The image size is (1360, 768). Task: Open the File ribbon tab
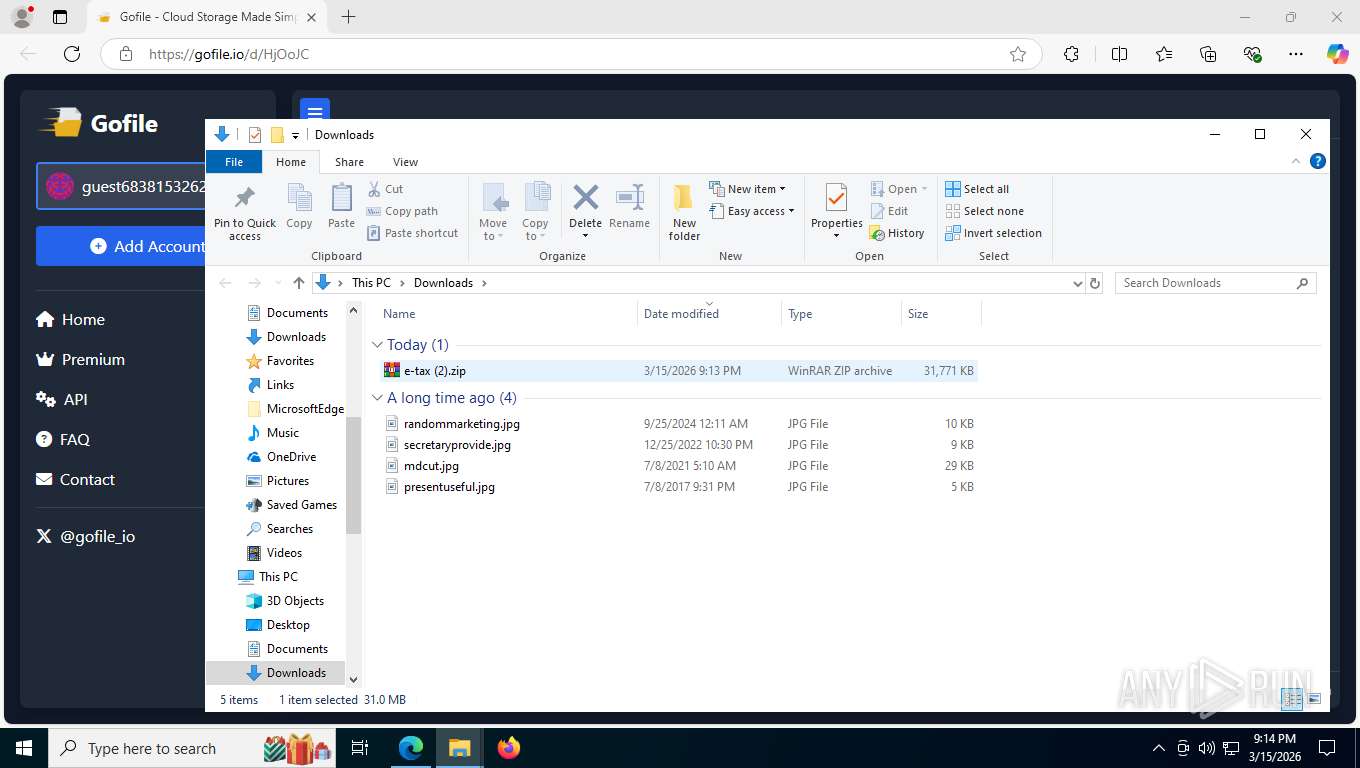pyautogui.click(x=234, y=162)
